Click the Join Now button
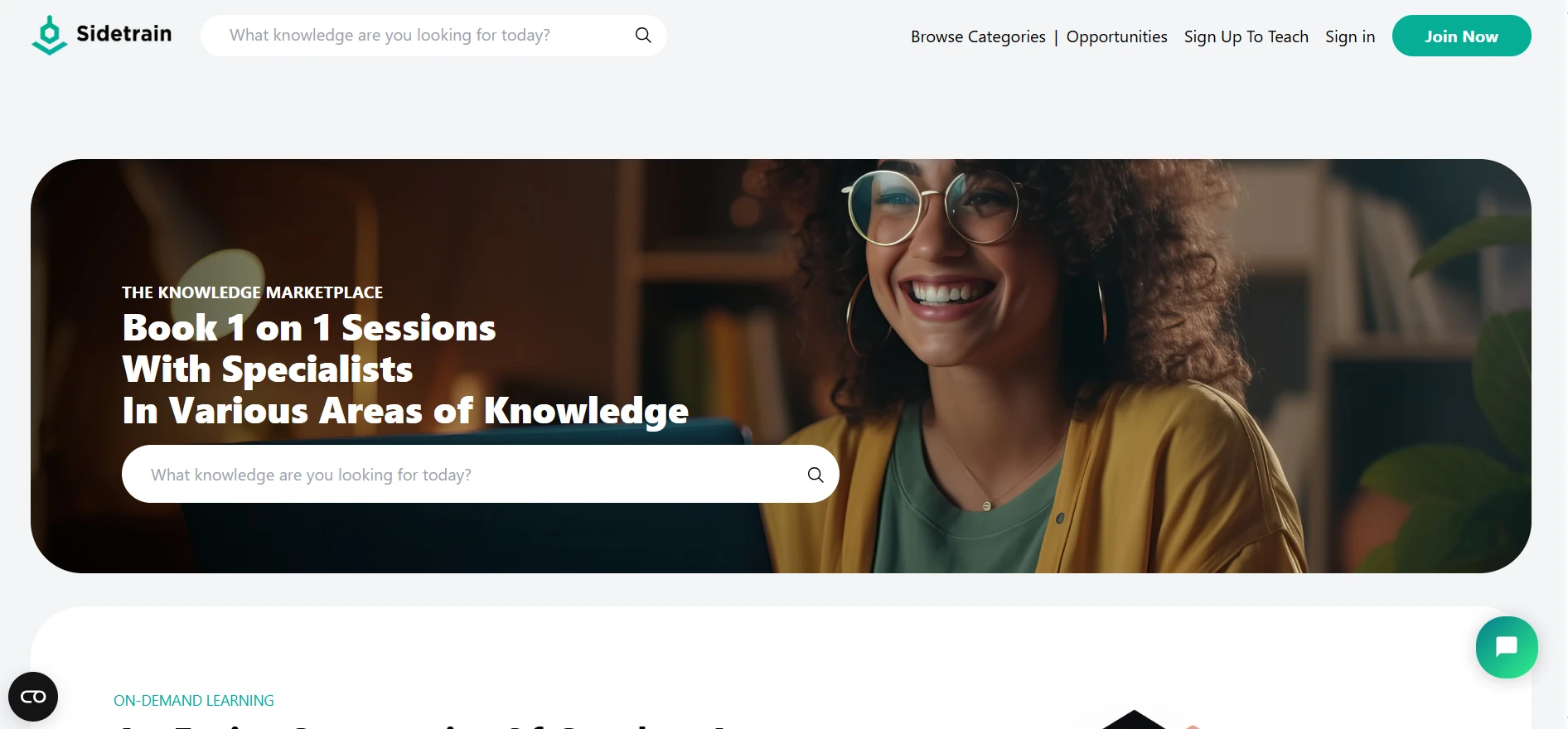 point(1461,36)
